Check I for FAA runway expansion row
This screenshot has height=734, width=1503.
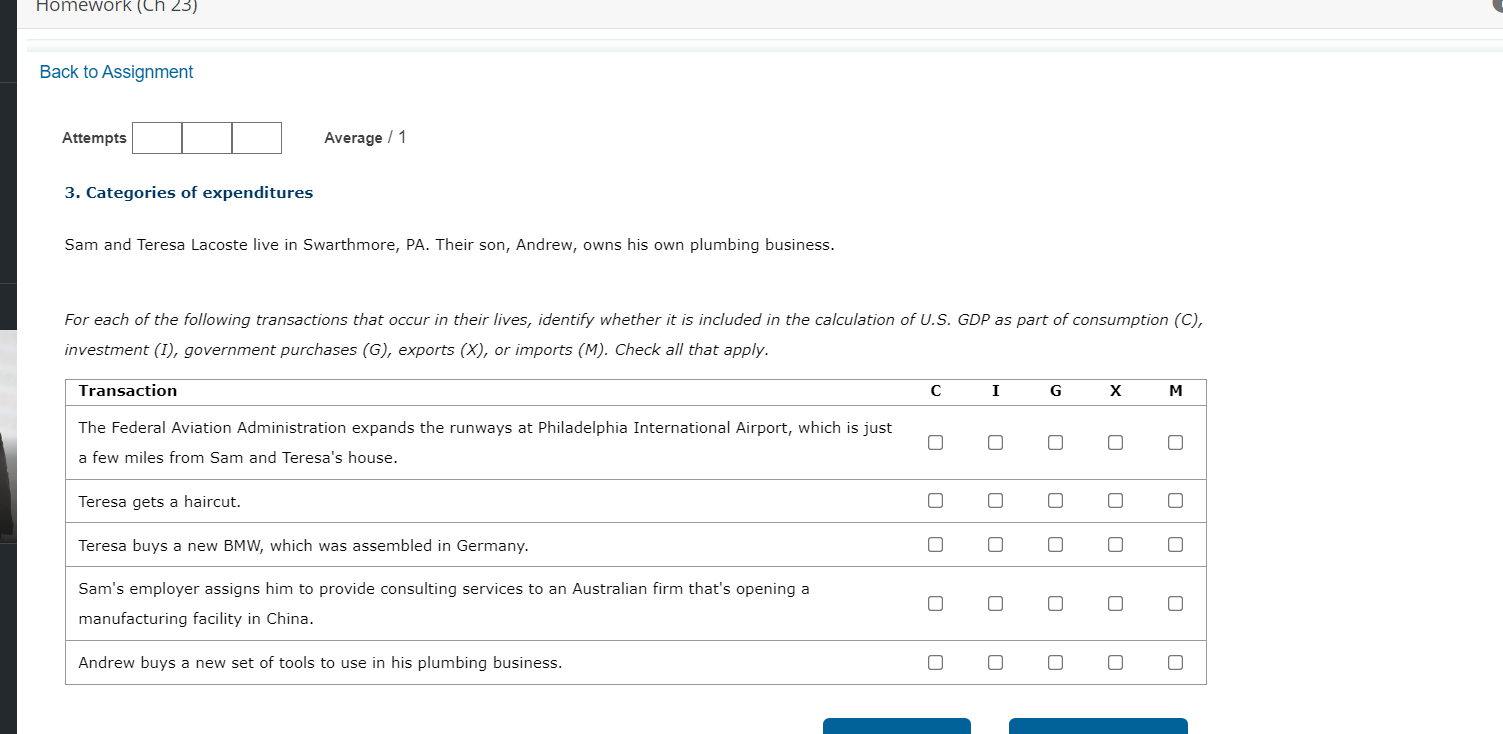pyautogui.click(x=995, y=442)
